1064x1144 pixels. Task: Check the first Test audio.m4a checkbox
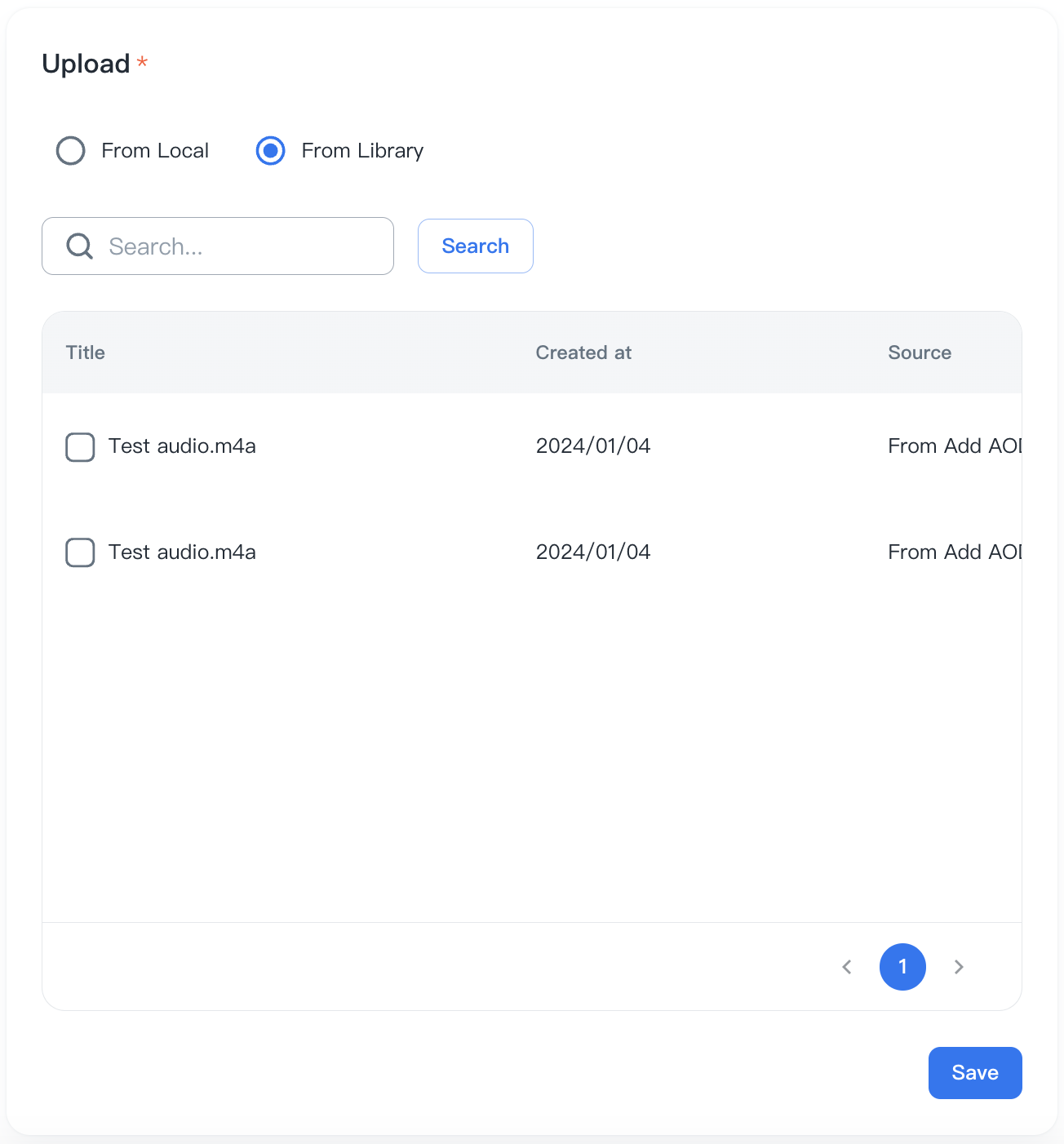(x=80, y=447)
